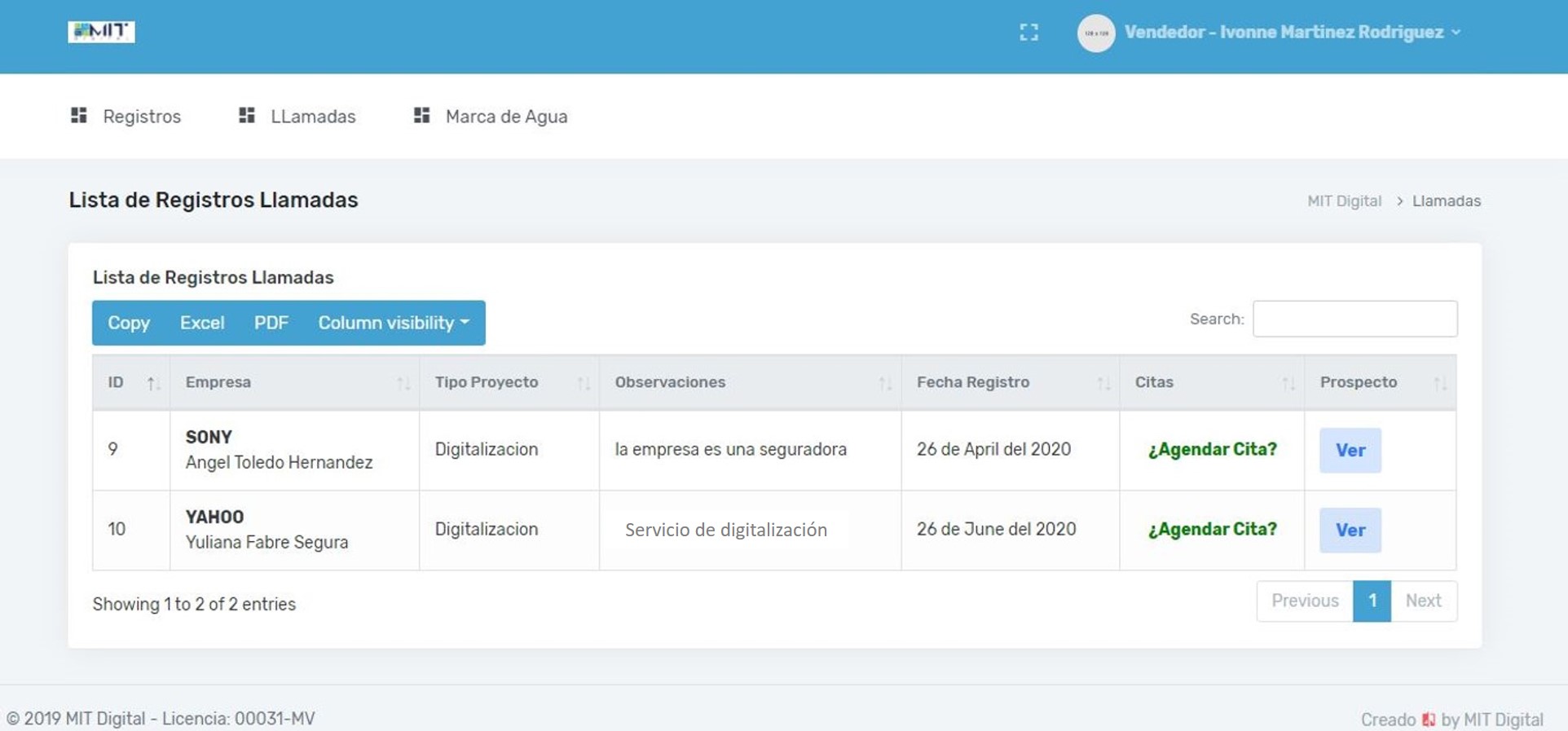Click ¿Agendar Cita? for YAHOO

point(1212,530)
